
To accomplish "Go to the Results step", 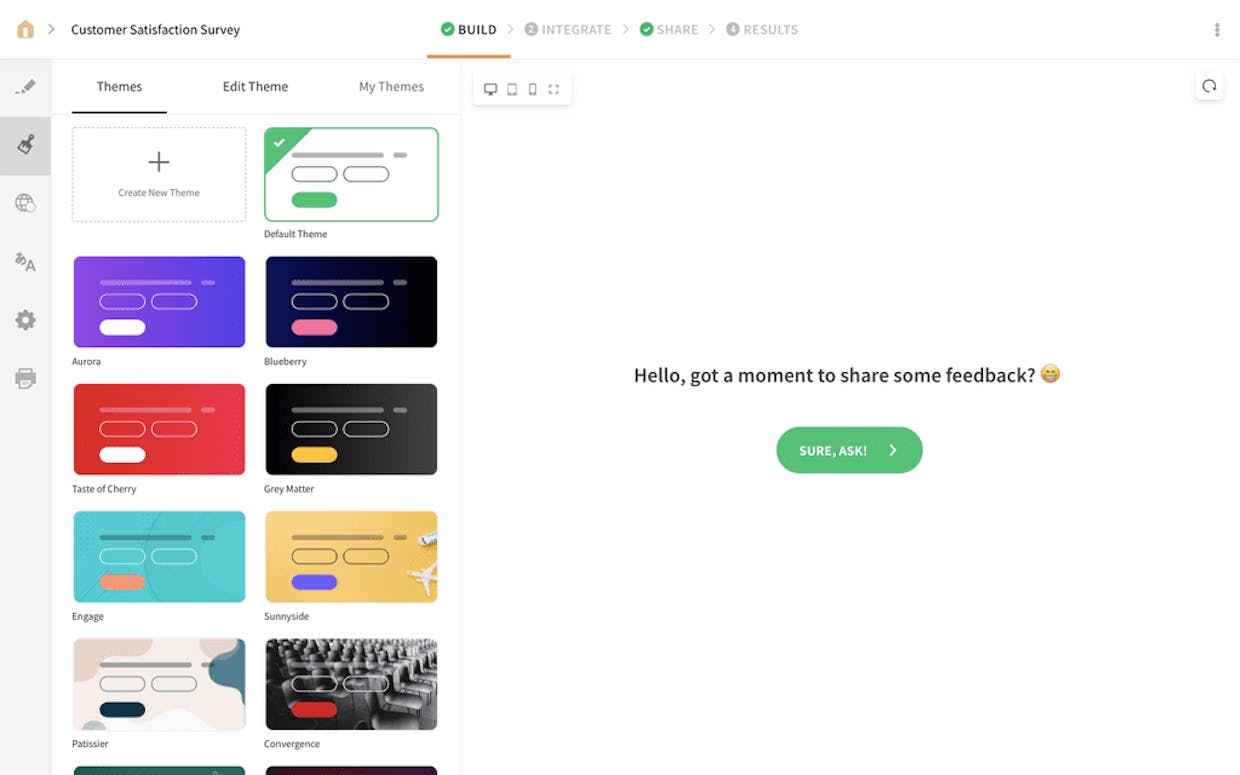I will [762, 30].
